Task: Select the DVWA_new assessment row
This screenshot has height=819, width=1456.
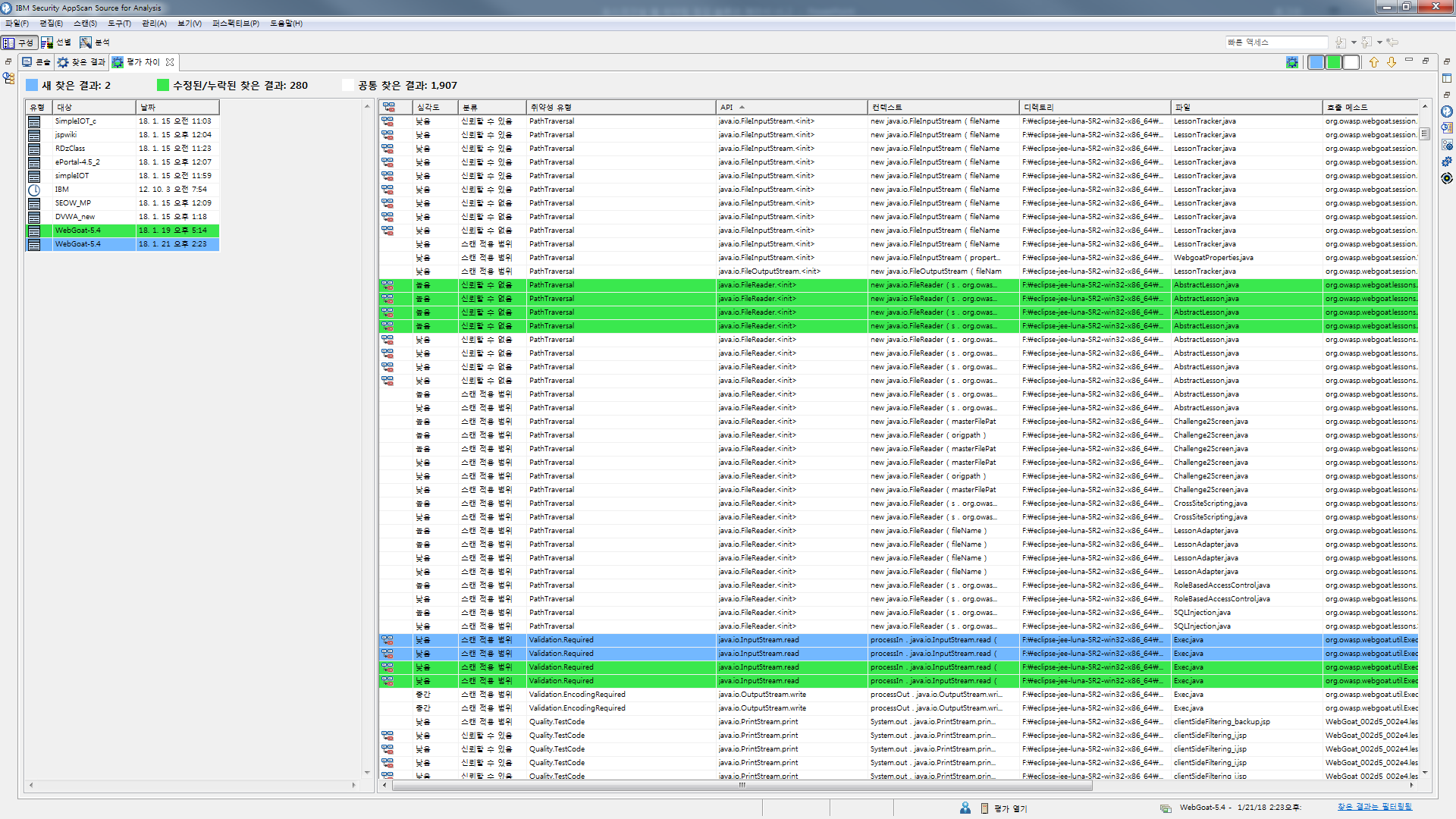Action: click(x=122, y=217)
